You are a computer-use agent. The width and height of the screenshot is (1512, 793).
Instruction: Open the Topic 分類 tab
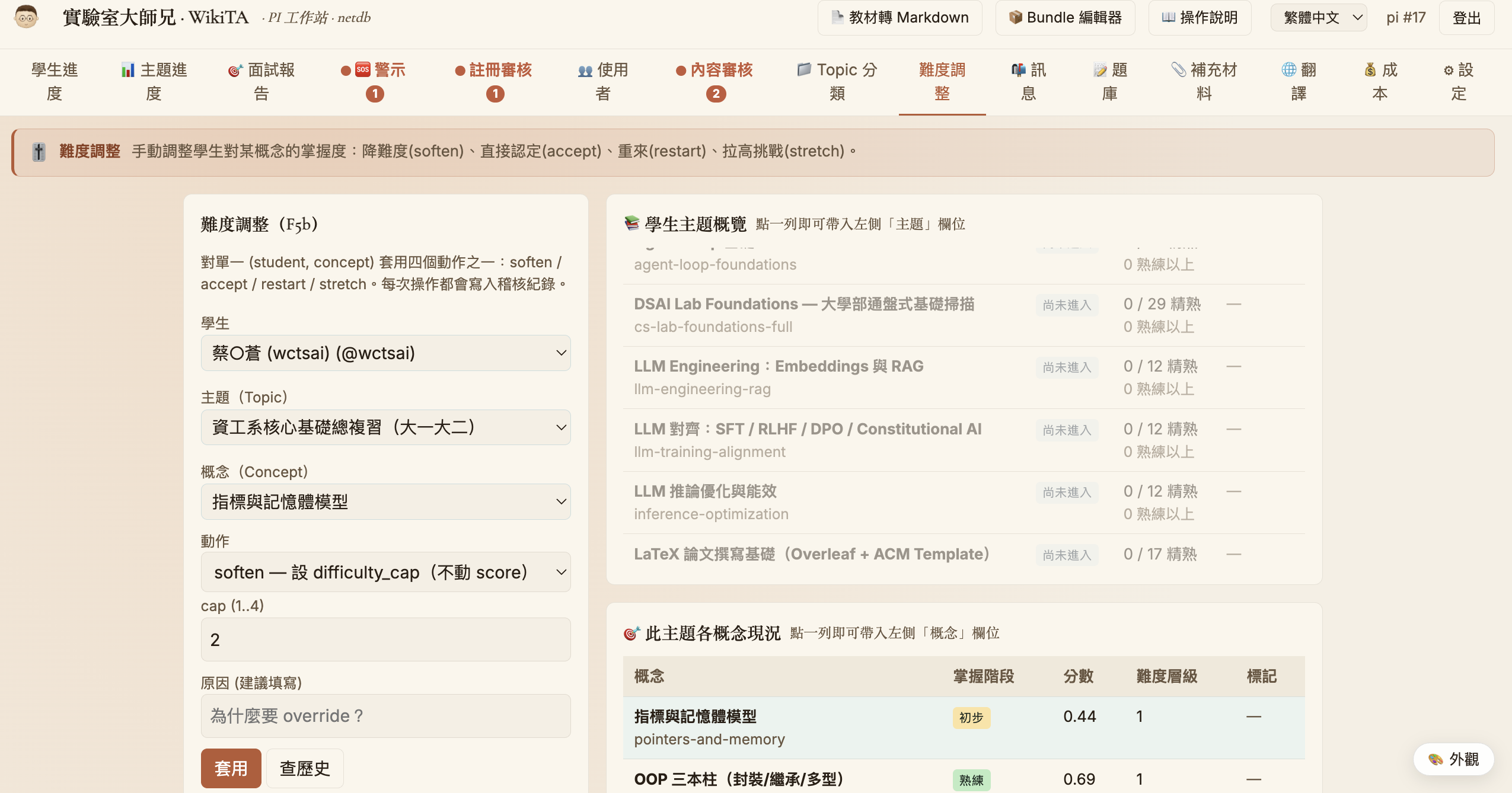tap(837, 82)
